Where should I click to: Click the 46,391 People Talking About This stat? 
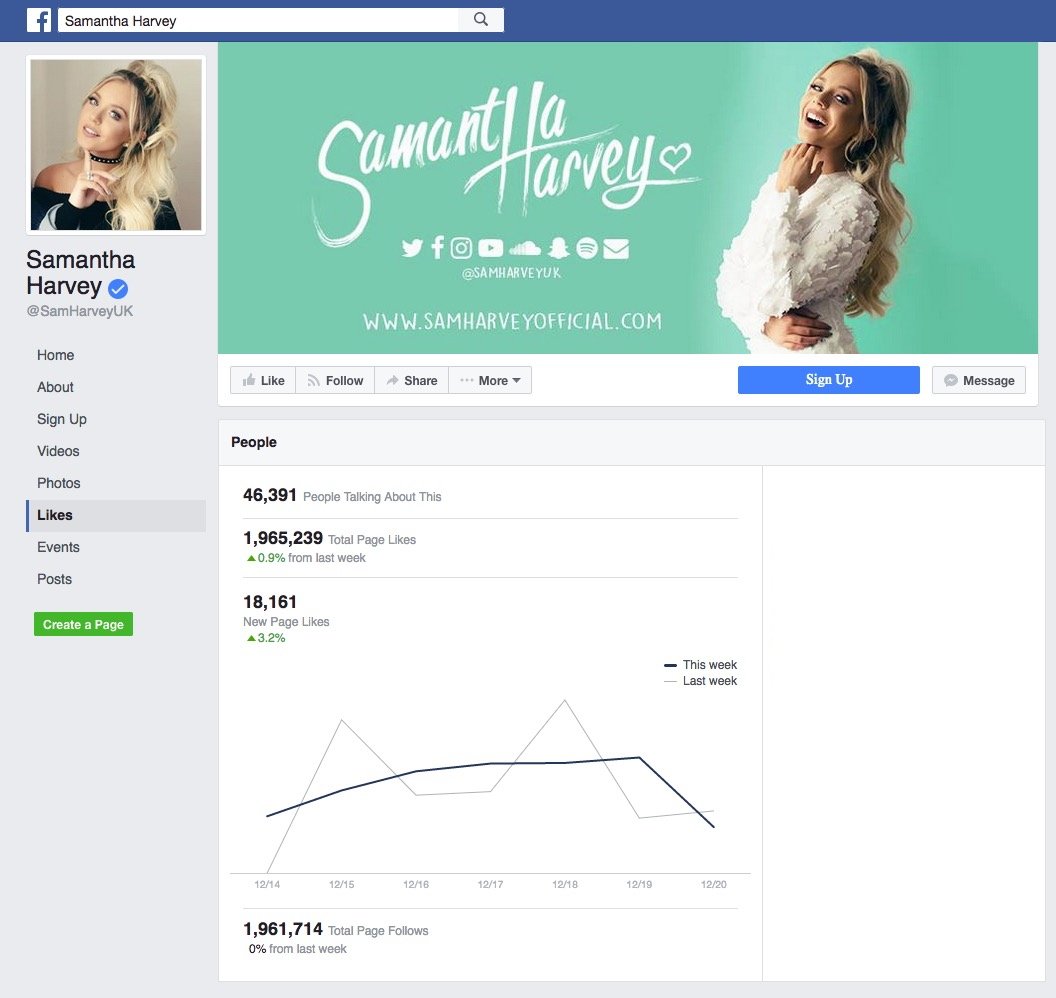[x=342, y=496]
